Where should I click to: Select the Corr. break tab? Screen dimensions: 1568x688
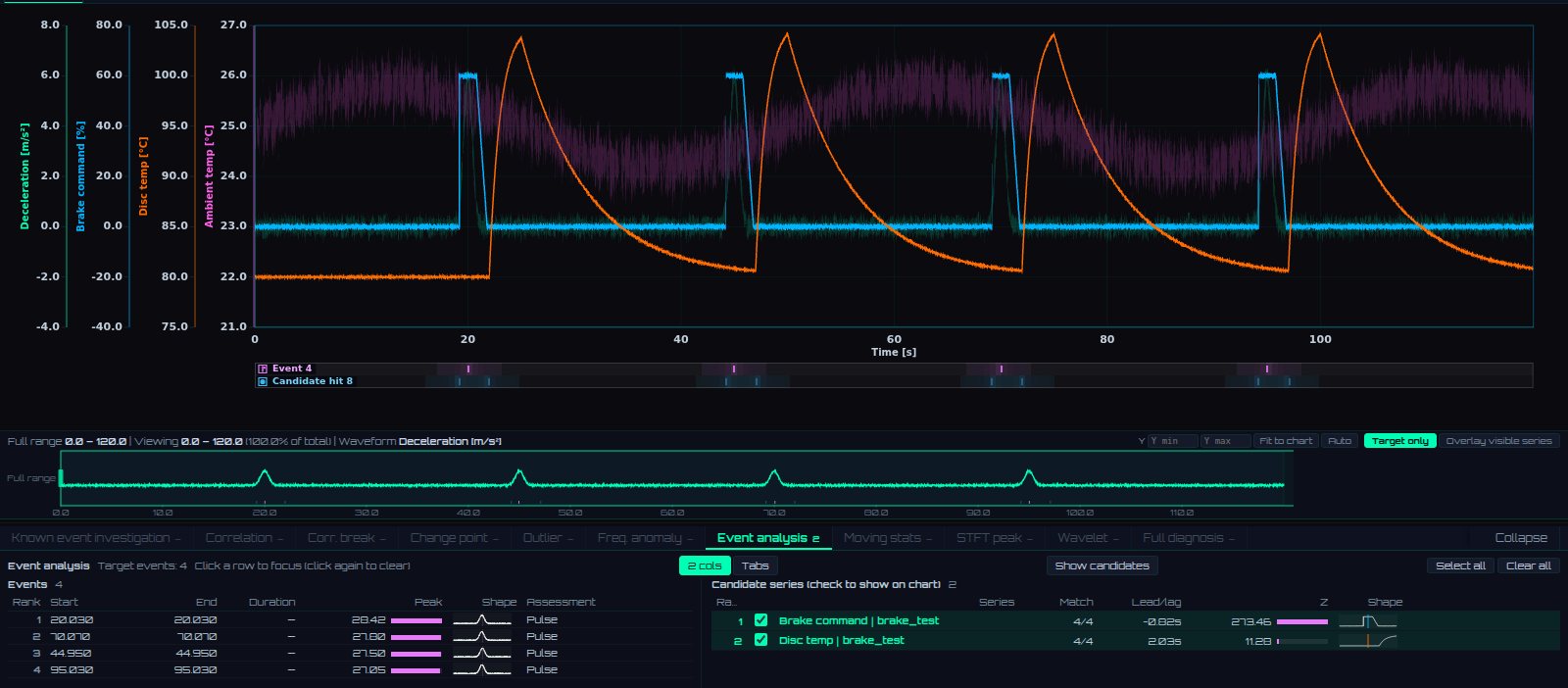point(347,538)
